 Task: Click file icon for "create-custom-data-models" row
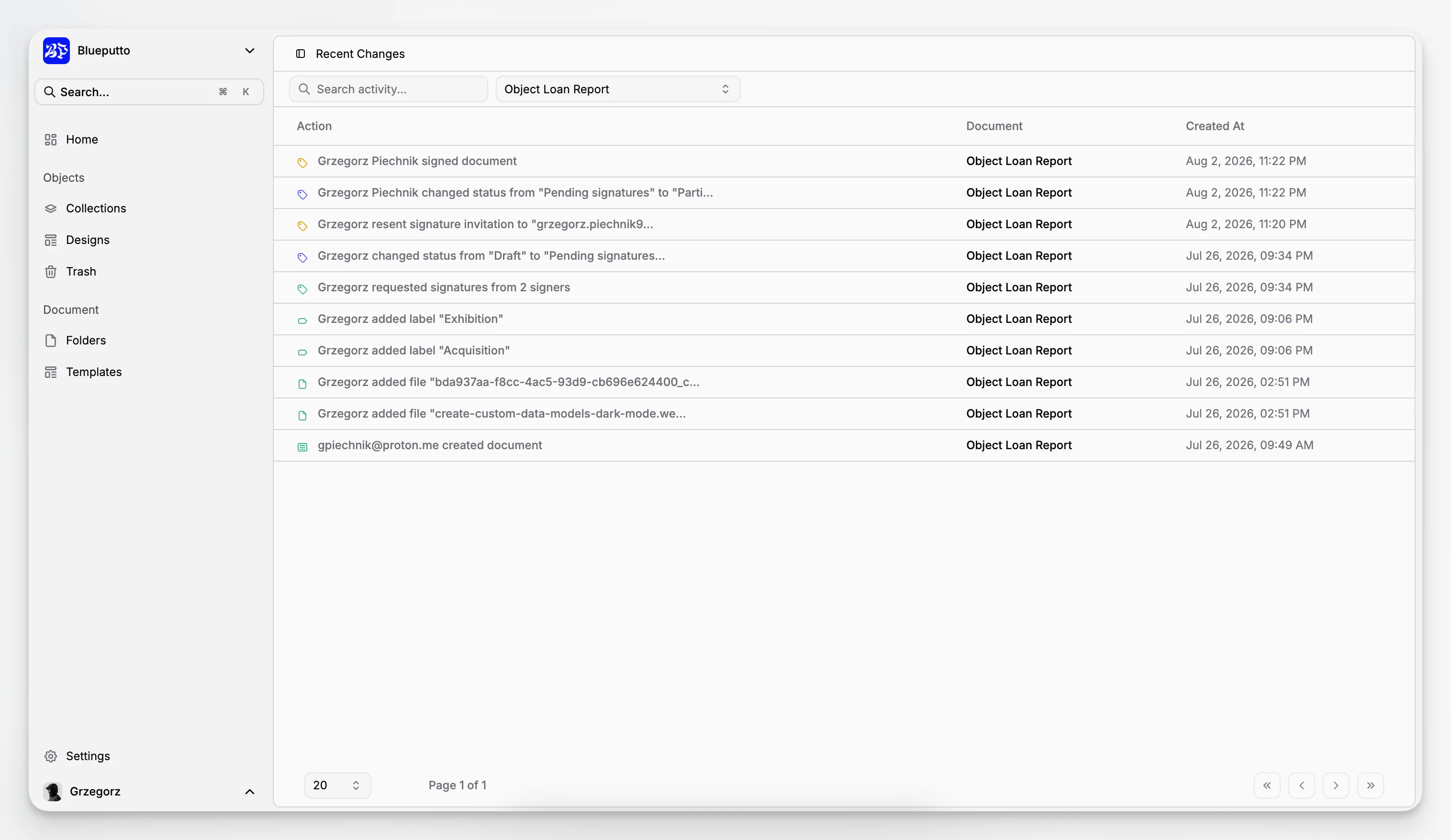coord(302,416)
